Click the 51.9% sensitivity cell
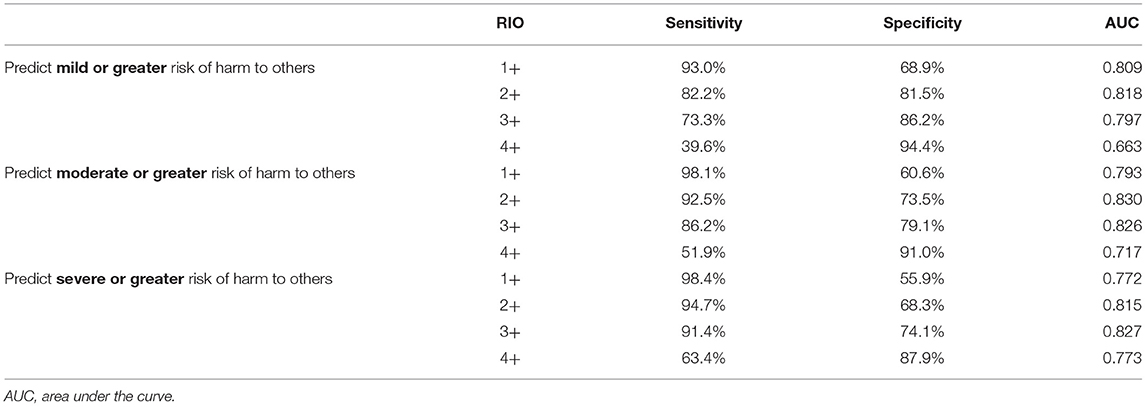This screenshot has height=407, width=1146. [704, 252]
